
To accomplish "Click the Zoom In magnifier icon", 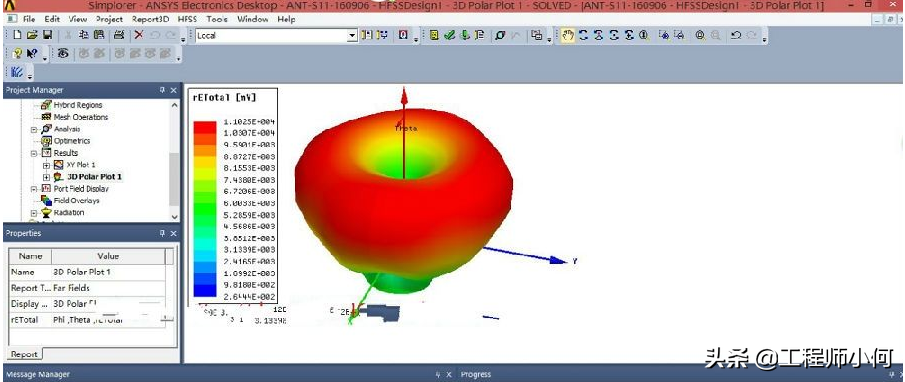I will pyautogui.click(x=700, y=35).
